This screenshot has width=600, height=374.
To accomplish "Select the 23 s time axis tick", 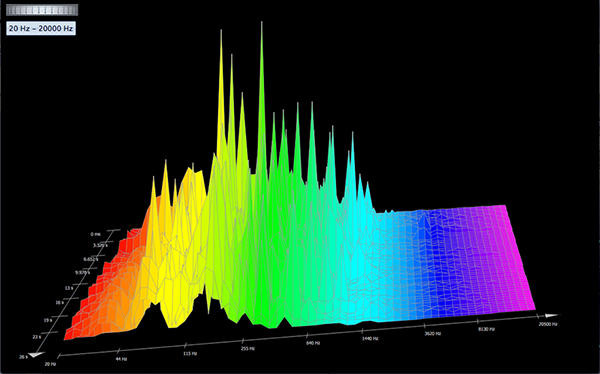I will pyautogui.click(x=37, y=337).
